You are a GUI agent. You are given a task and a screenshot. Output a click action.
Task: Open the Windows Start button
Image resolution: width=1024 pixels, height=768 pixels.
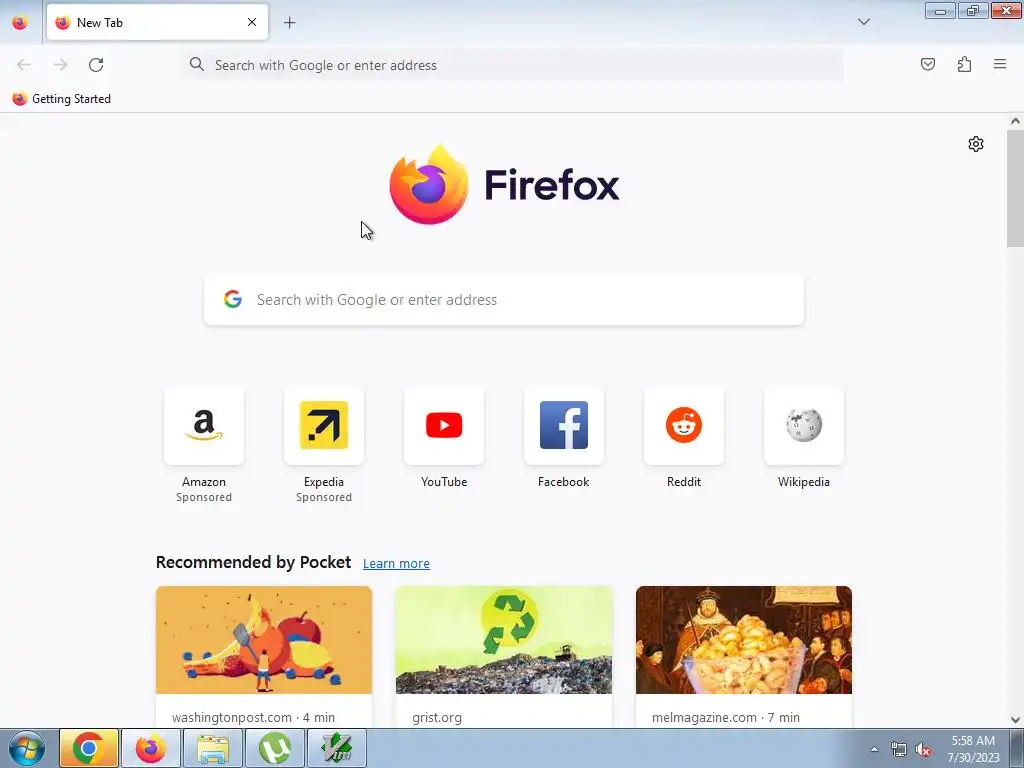click(27, 748)
